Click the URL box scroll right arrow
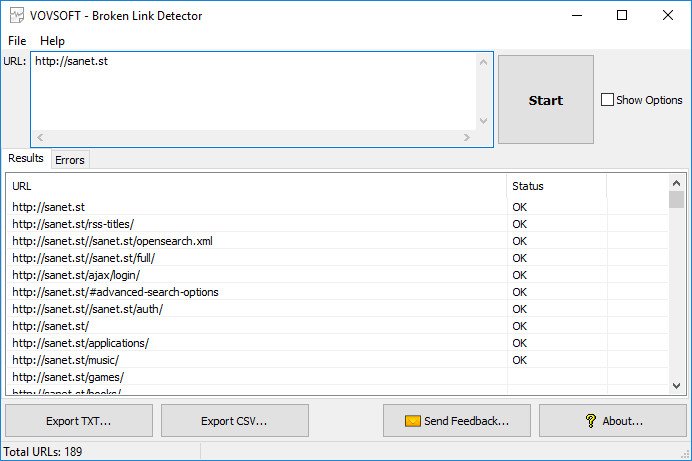Image resolution: width=692 pixels, height=461 pixels. pos(467,138)
